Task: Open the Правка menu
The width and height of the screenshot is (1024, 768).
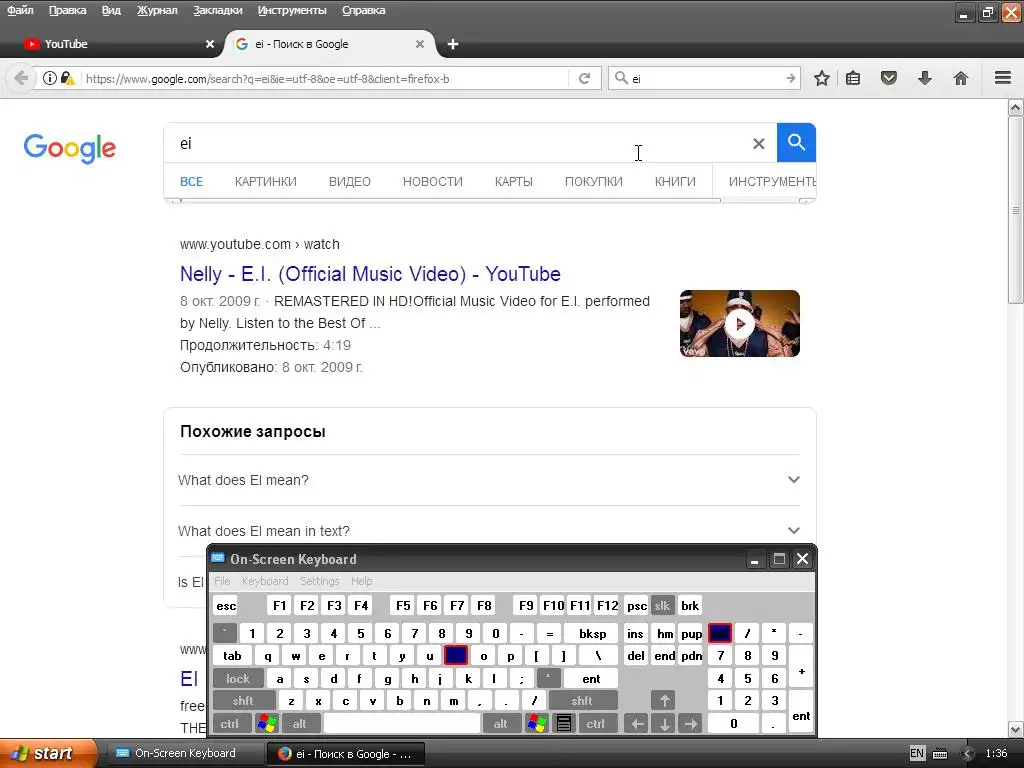Action: [67, 10]
